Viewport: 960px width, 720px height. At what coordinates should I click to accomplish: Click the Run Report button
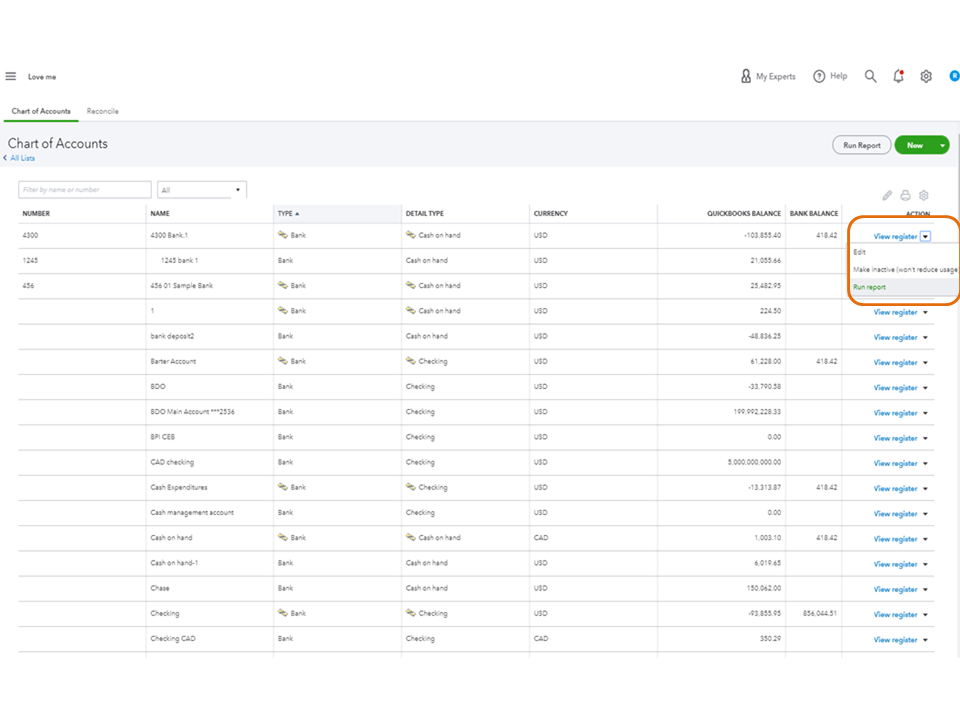(861, 145)
